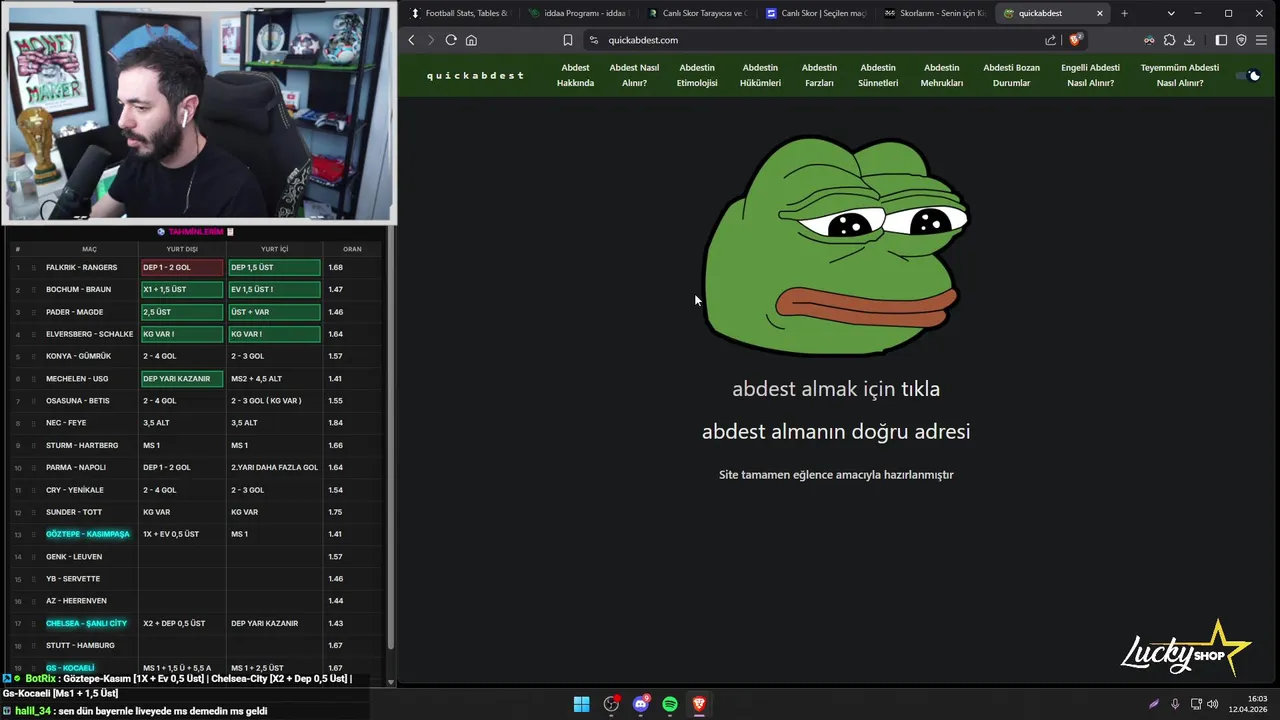Toggle the dark mode switch on the site
The image size is (1280, 720).
click(x=1249, y=75)
